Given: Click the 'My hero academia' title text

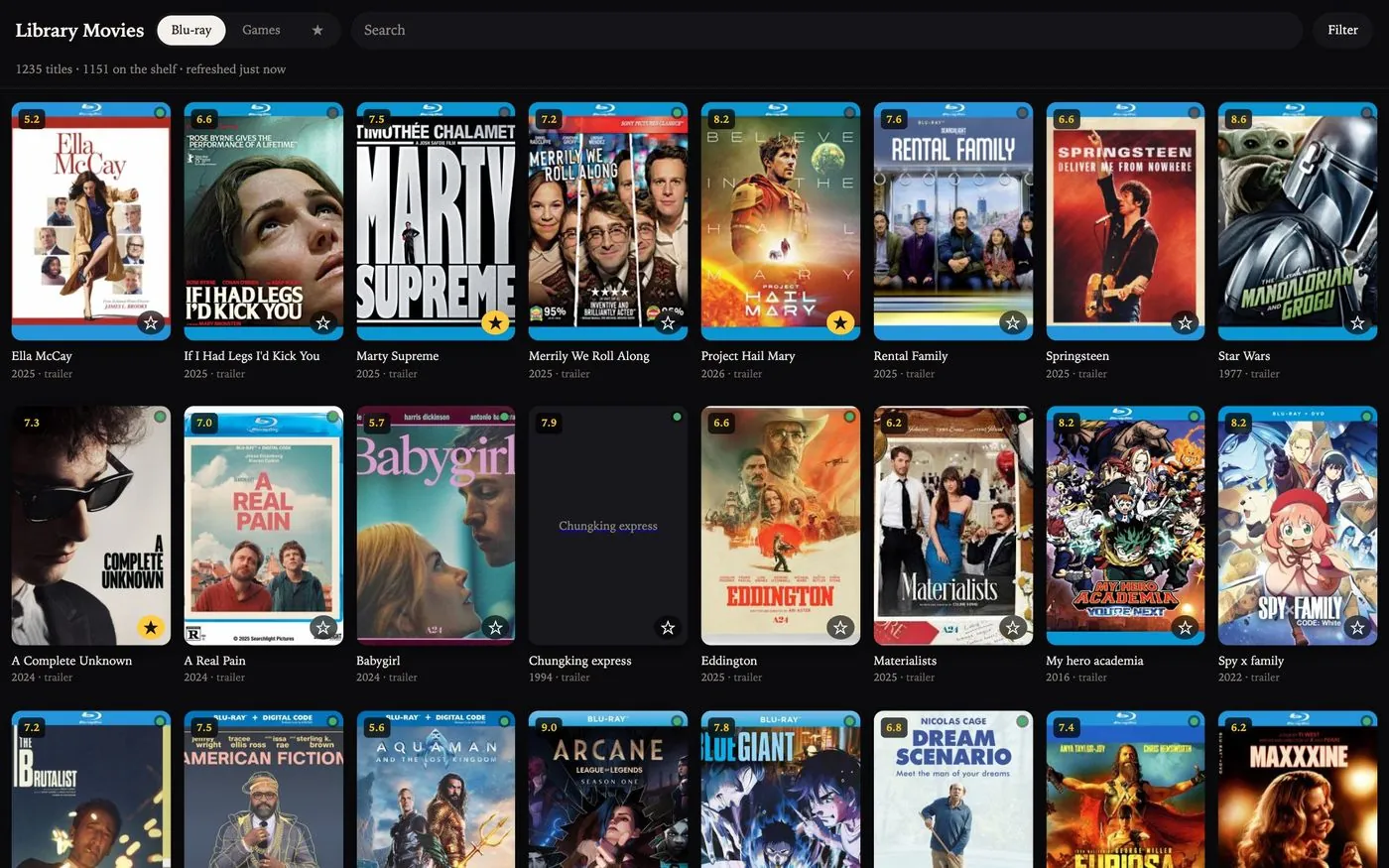Looking at the screenshot, I should point(1094,661).
